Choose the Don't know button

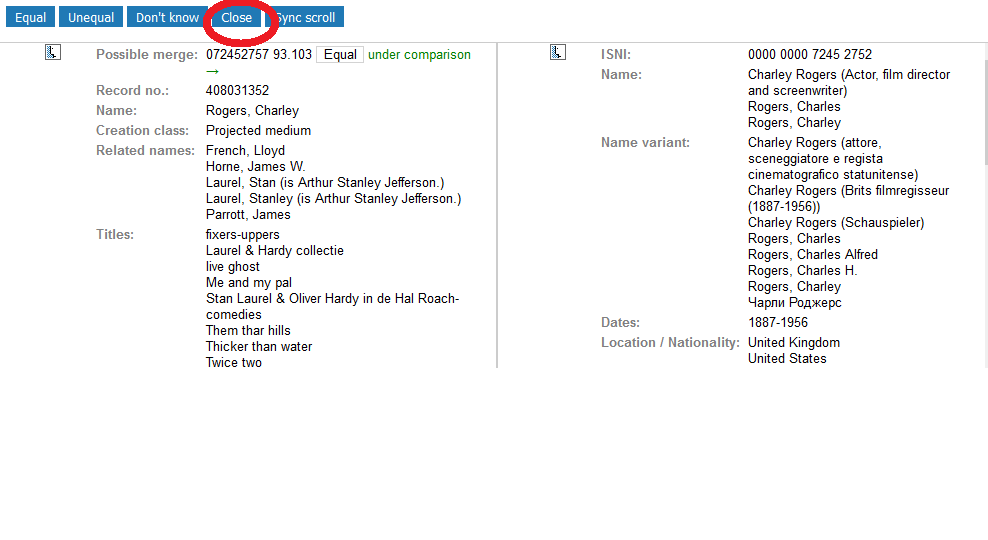[x=167, y=18]
